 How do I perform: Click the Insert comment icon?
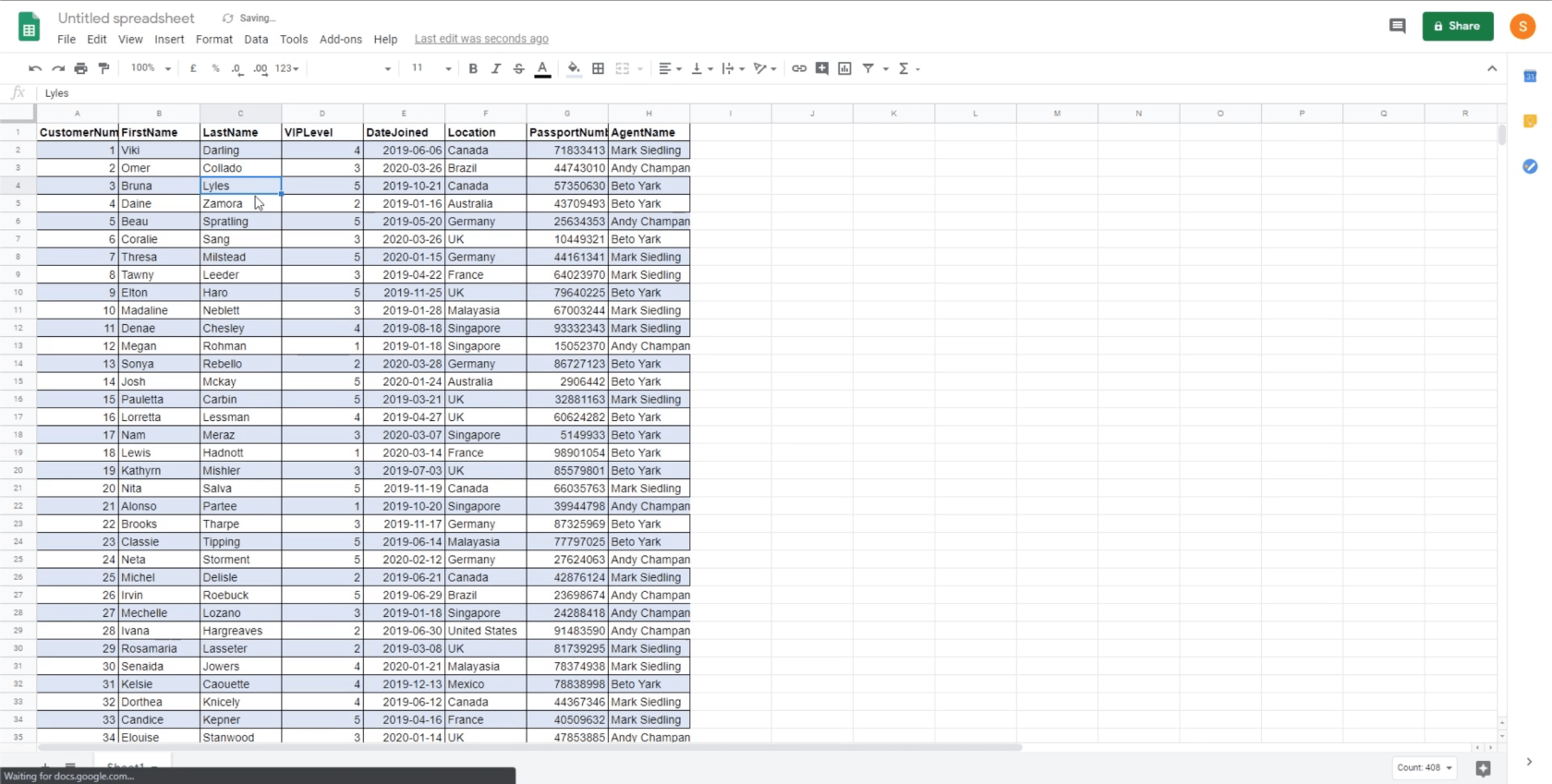822,68
